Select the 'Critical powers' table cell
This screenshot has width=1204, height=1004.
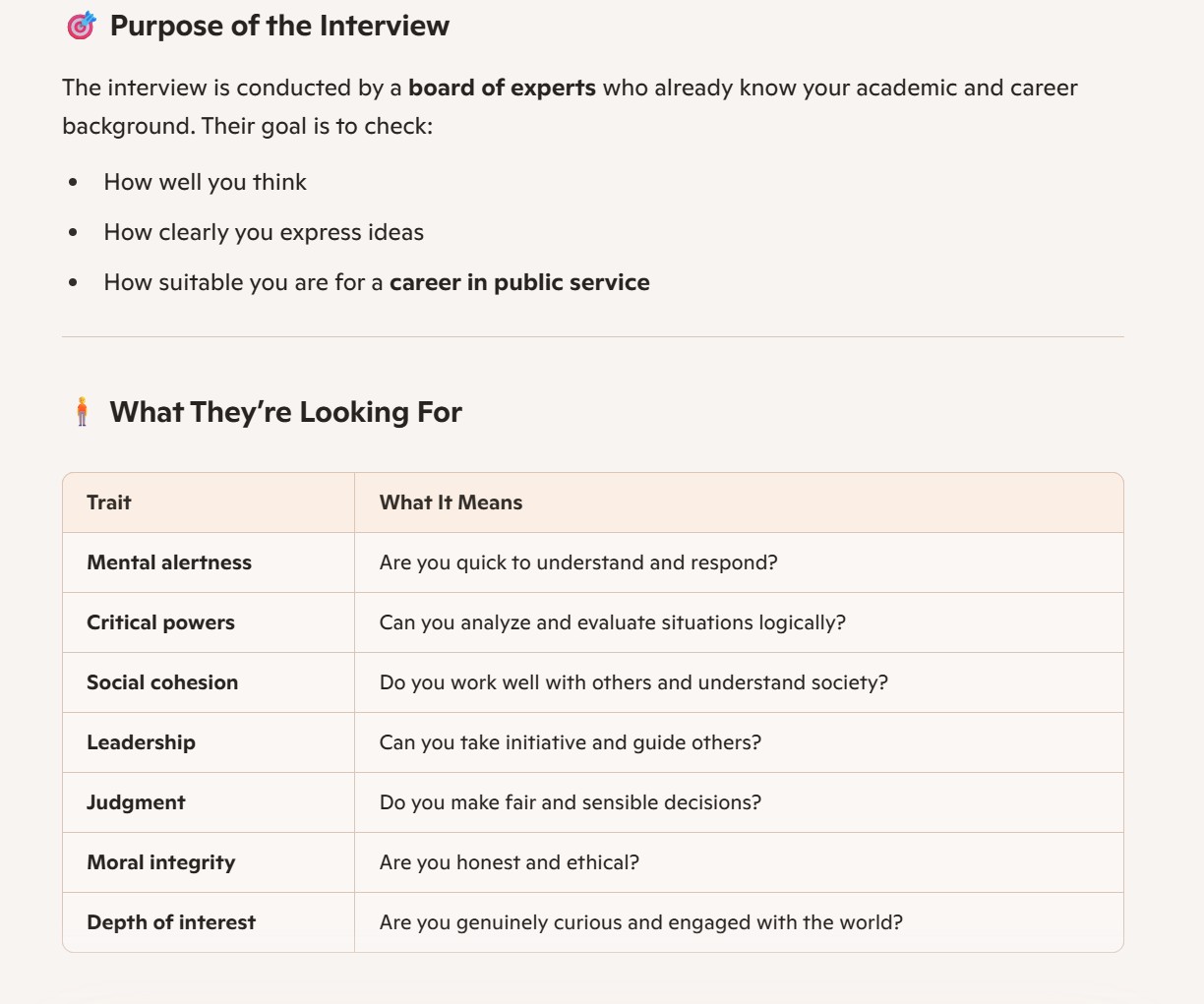[160, 622]
